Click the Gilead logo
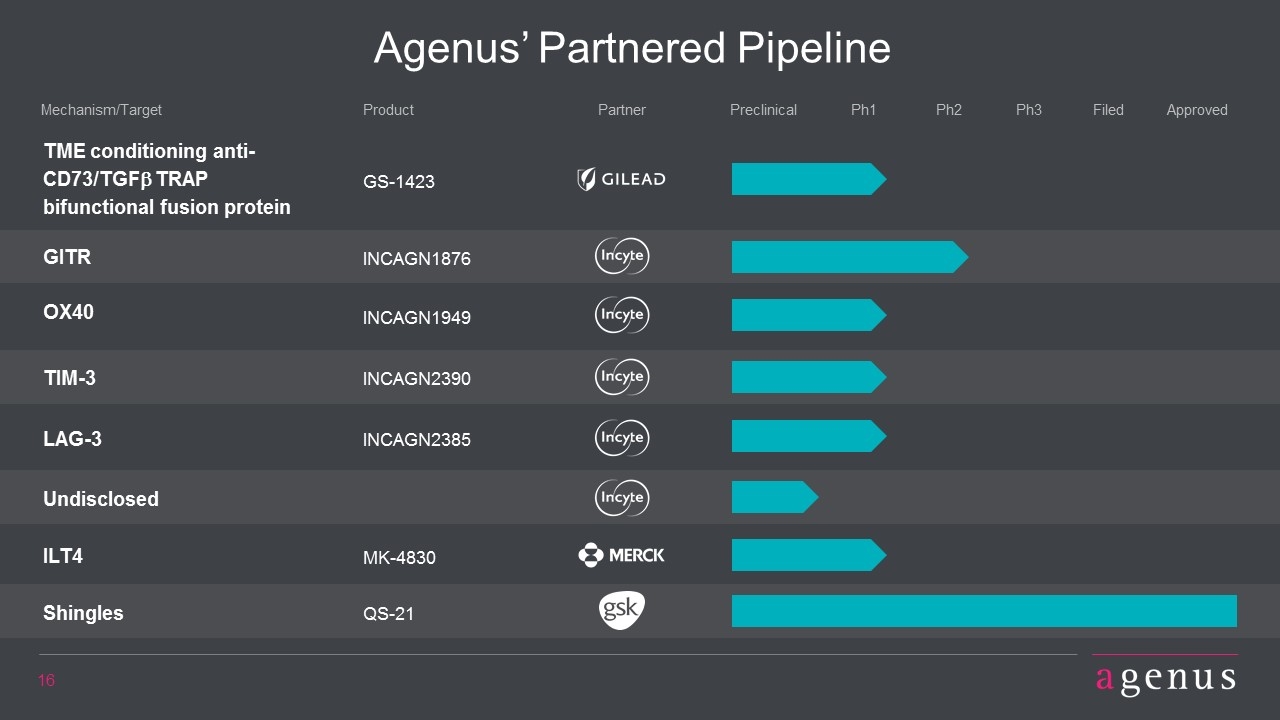The image size is (1280, 720). click(x=621, y=179)
